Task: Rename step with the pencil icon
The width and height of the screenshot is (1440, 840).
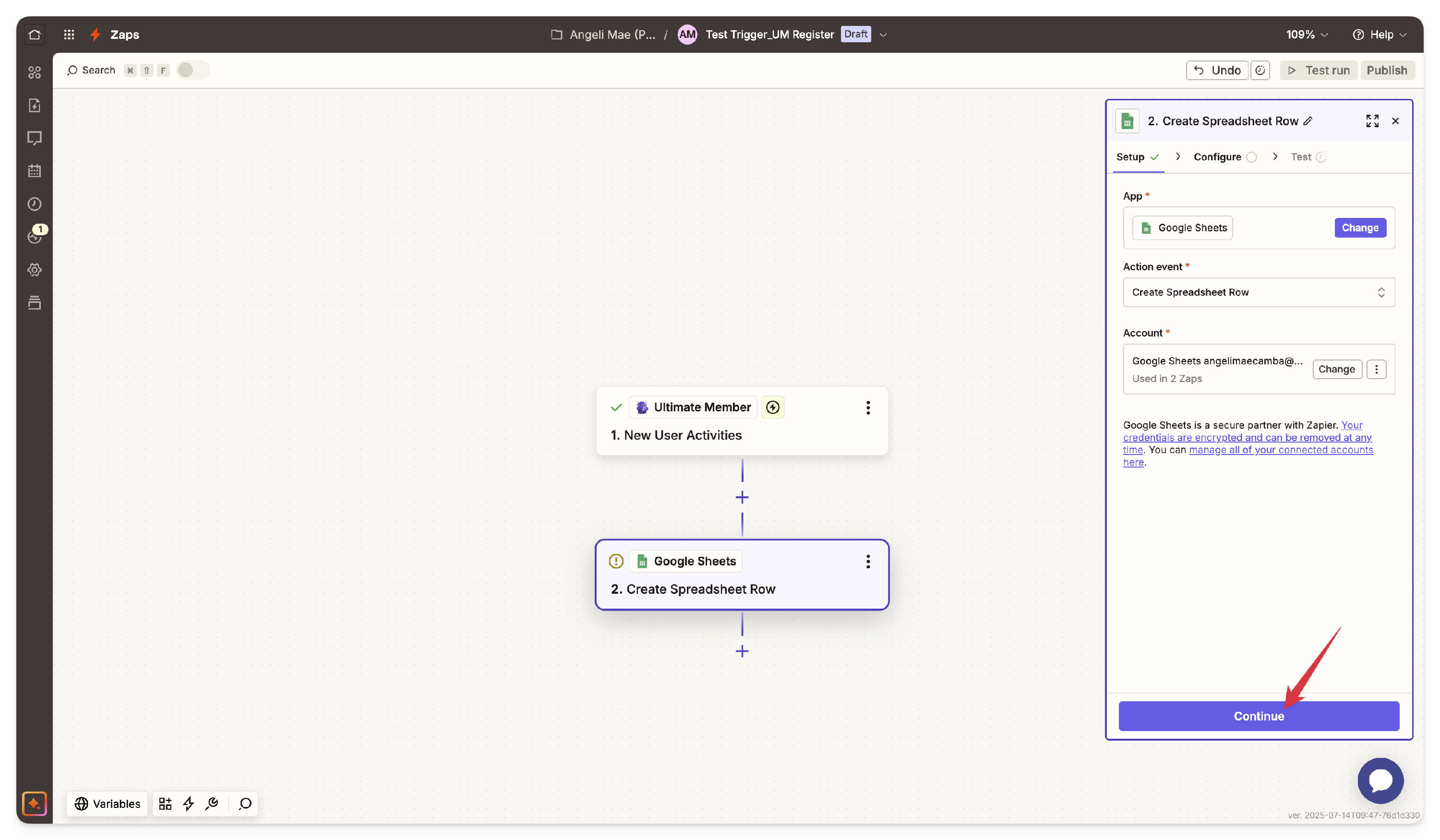Action: [x=1308, y=121]
